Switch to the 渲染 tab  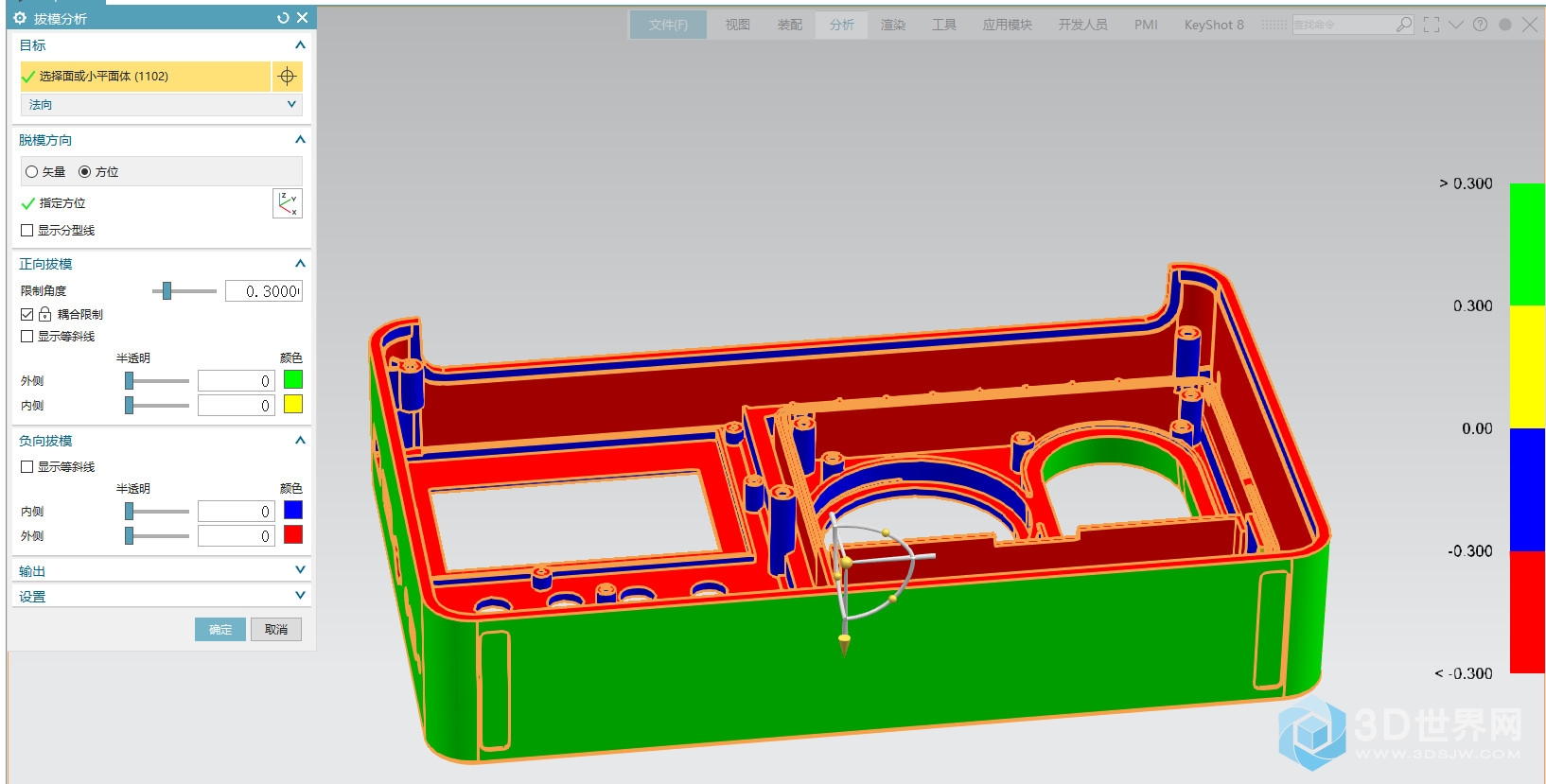893,25
